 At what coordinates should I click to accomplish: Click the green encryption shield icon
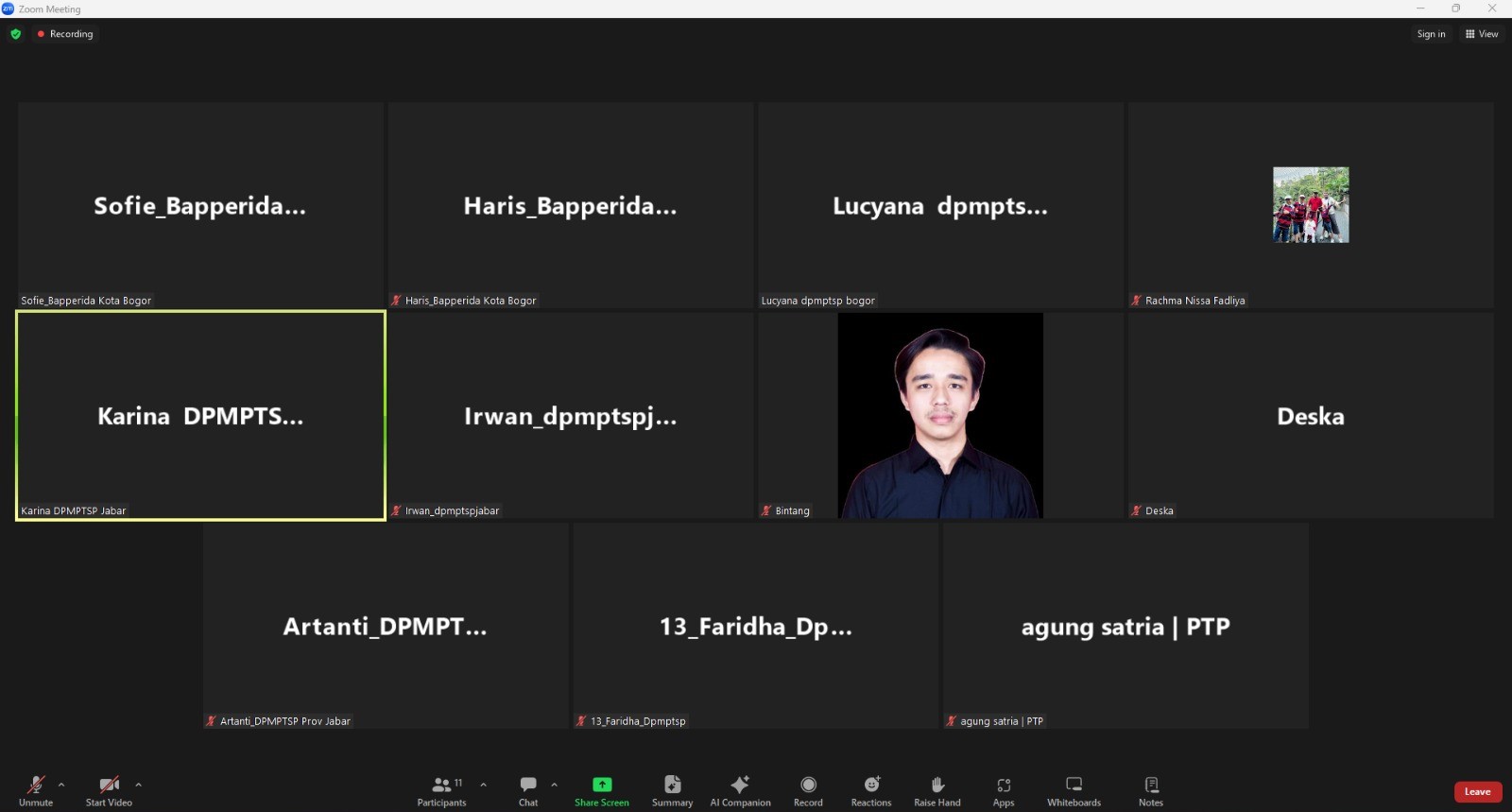click(16, 34)
